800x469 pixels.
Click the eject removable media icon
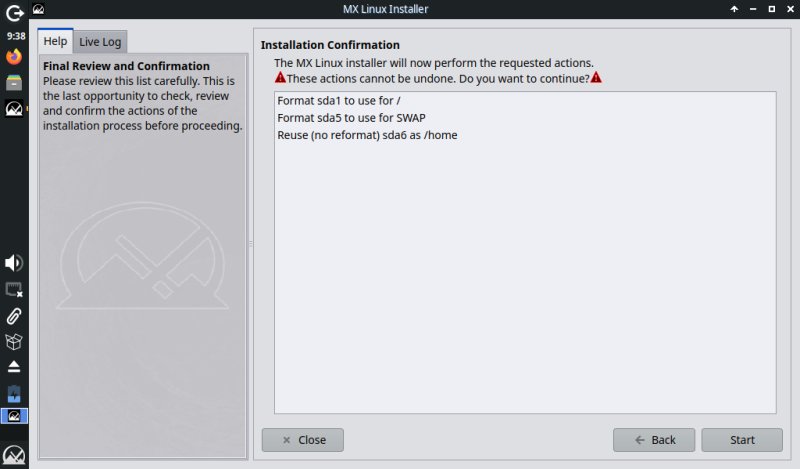[14, 367]
